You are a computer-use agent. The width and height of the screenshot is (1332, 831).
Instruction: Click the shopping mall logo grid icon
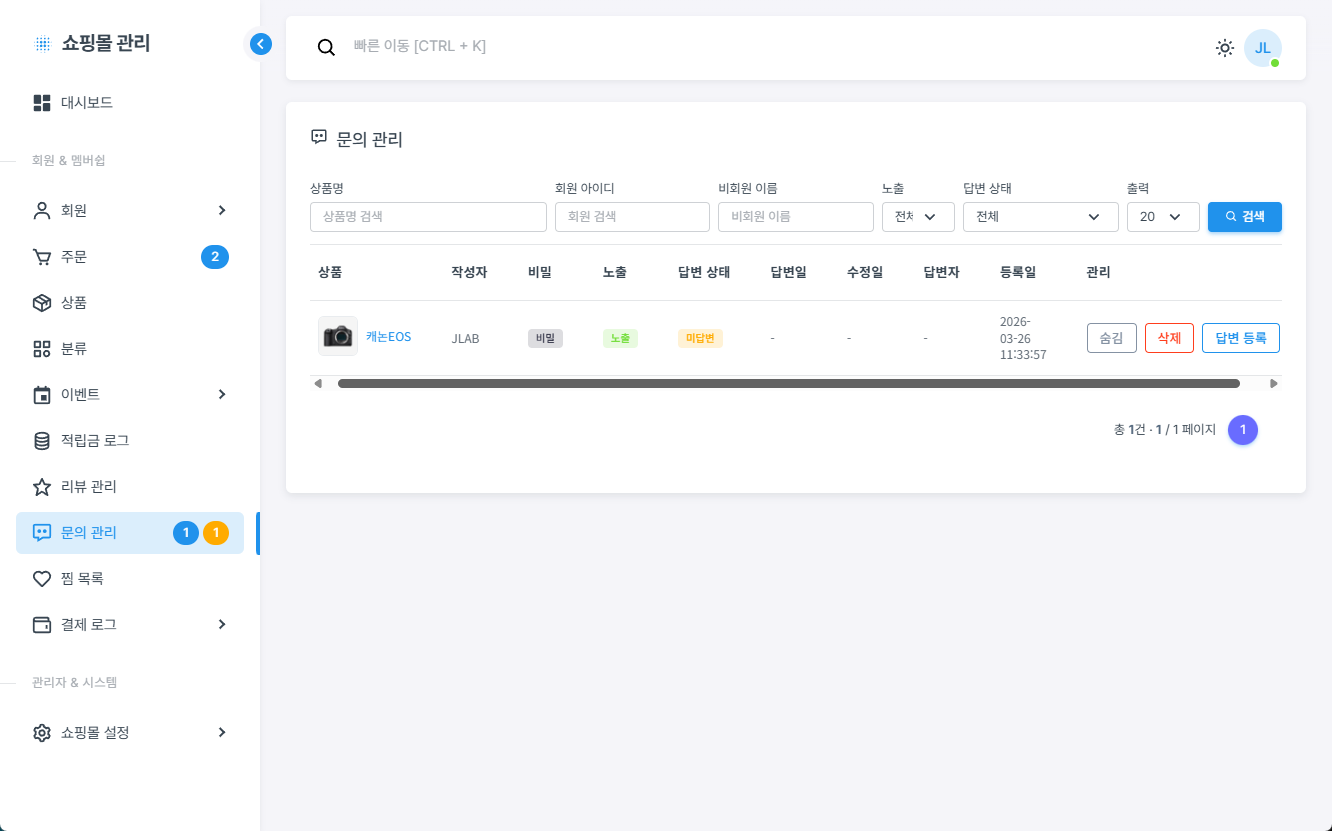pyautogui.click(x=42, y=44)
